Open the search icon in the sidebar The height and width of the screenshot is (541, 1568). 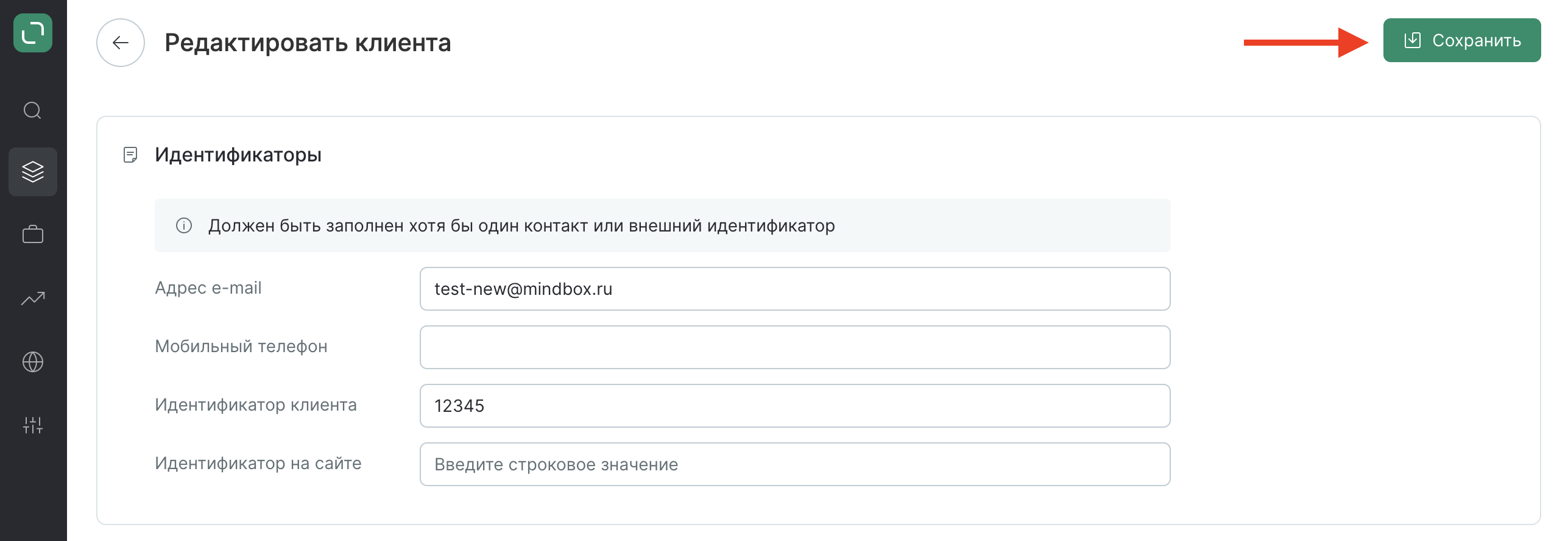[x=32, y=110]
